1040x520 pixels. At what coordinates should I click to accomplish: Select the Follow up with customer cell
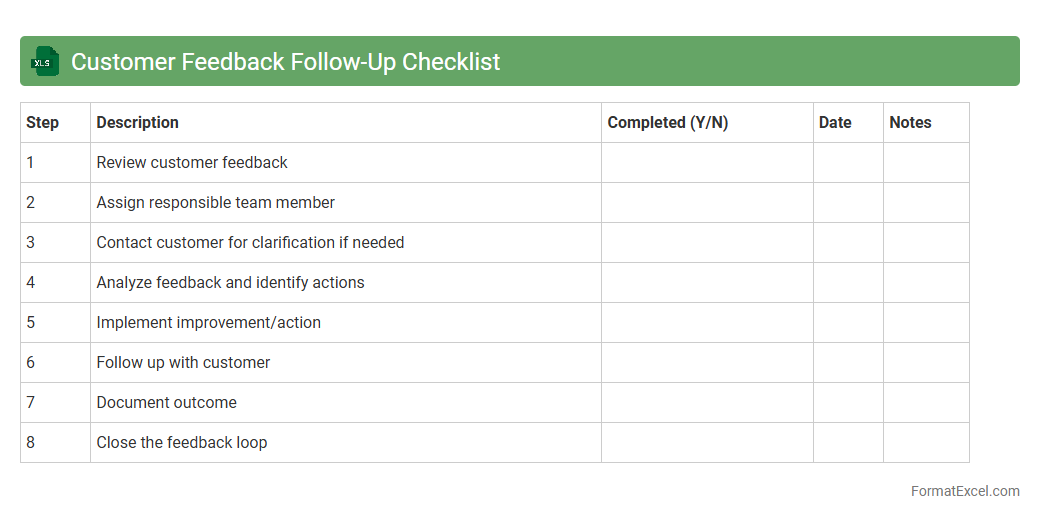point(183,363)
